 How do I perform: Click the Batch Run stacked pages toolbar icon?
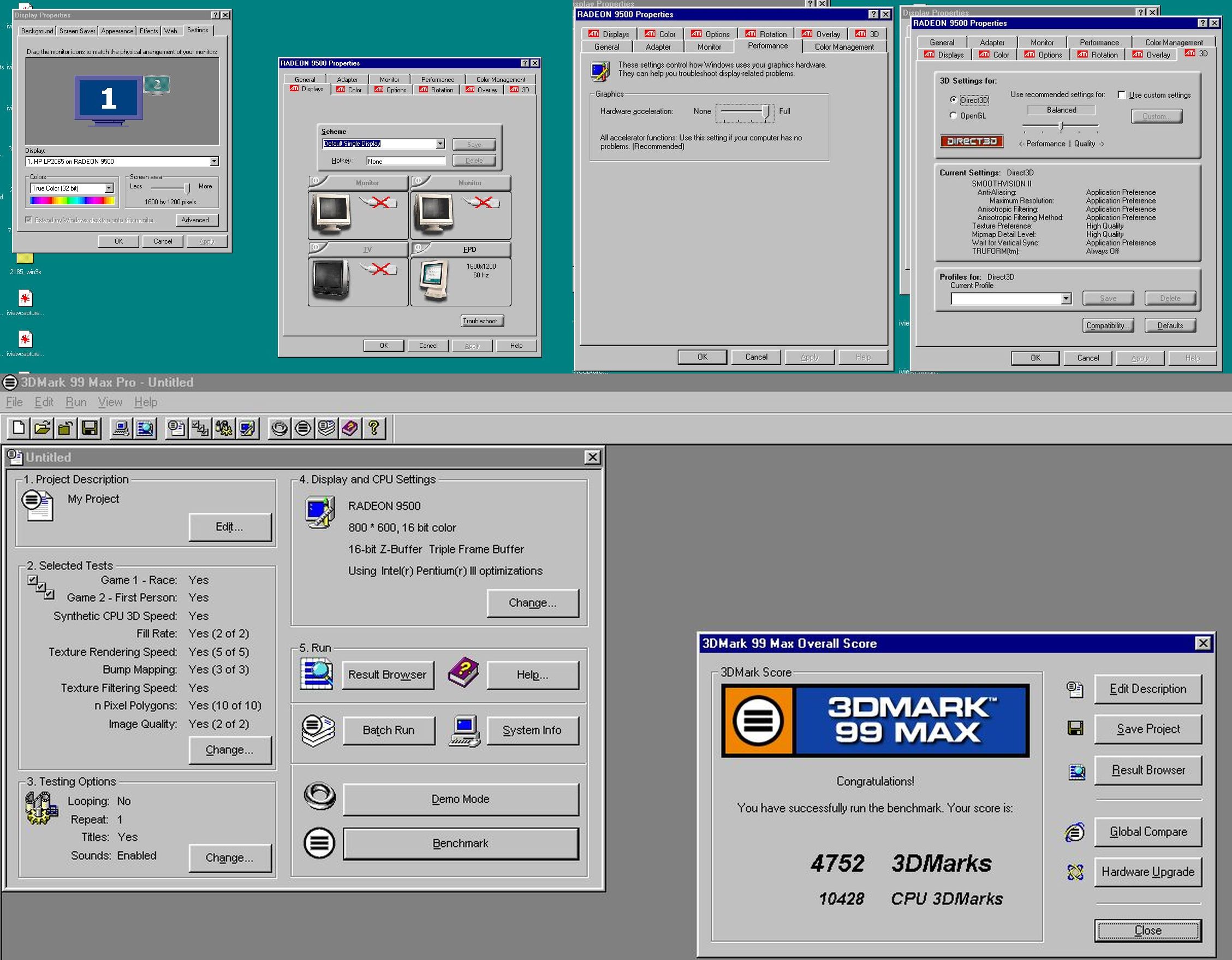(x=326, y=428)
